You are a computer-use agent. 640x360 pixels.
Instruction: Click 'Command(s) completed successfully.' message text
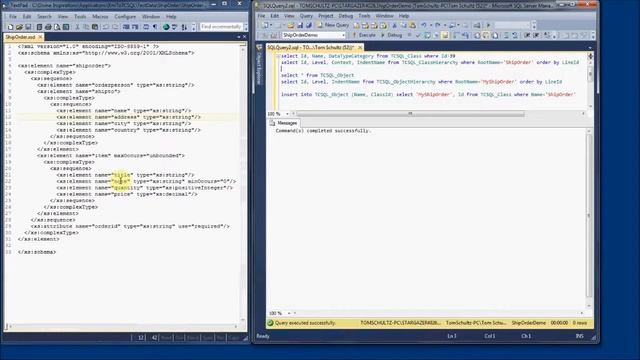pyautogui.click(x=323, y=131)
